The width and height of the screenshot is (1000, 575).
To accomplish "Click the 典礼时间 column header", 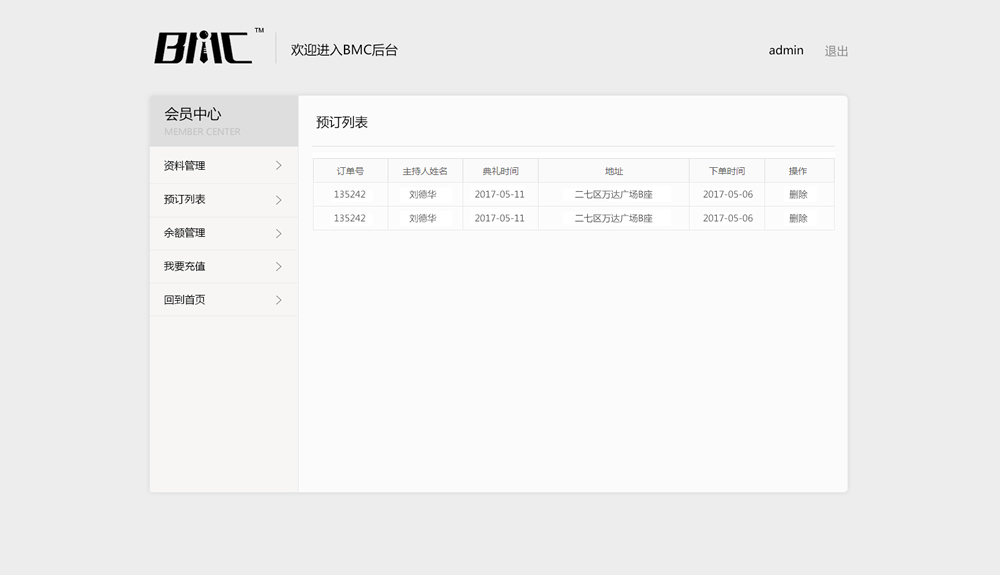I will tap(500, 171).
